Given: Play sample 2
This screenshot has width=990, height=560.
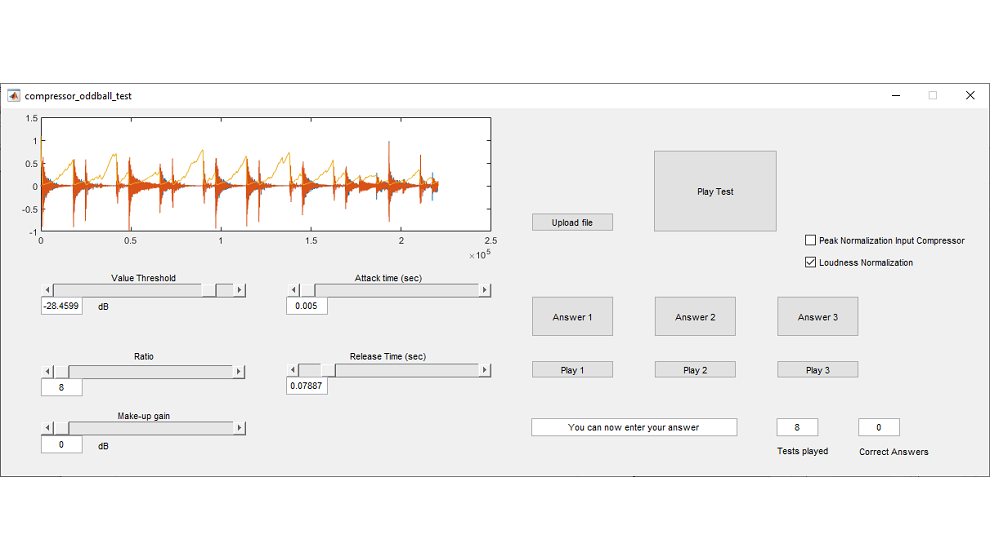Looking at the screenshot, I should point(695,370).
